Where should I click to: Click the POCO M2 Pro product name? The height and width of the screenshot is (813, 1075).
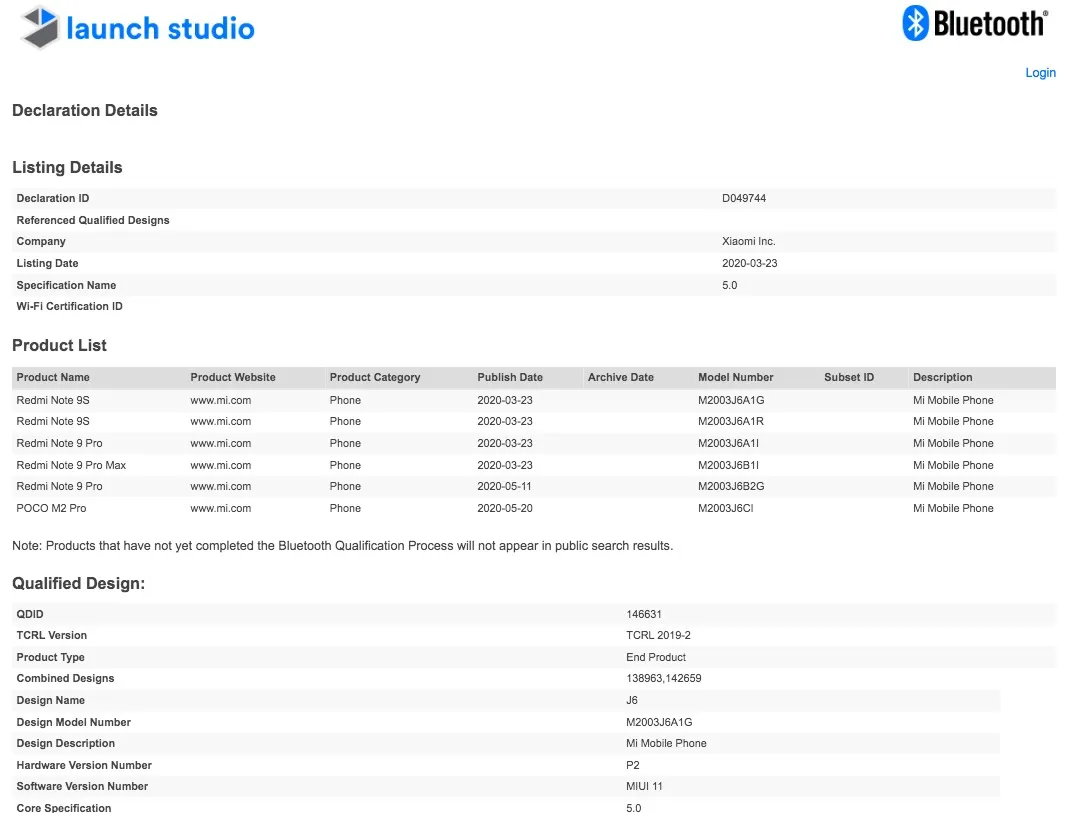[51, 508]
